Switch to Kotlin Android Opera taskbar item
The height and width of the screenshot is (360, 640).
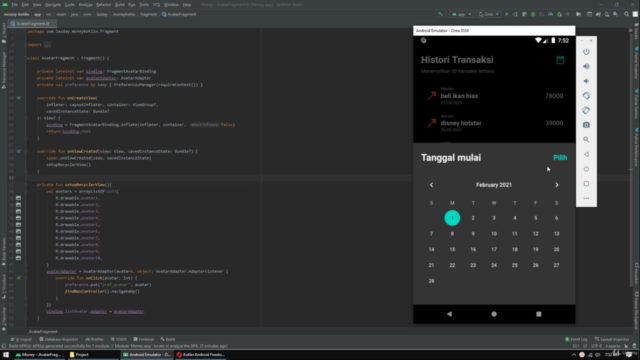[201, 355]
